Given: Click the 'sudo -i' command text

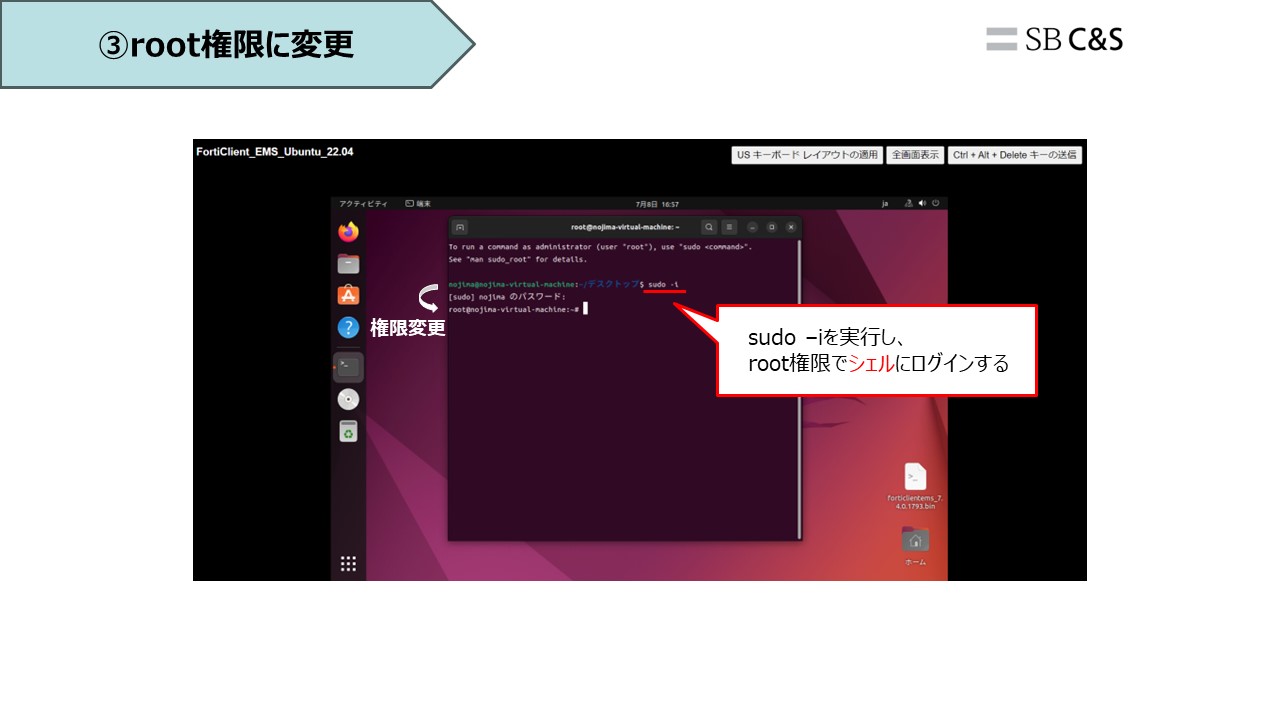Looking at the screenshot, I should pos(663,284).
